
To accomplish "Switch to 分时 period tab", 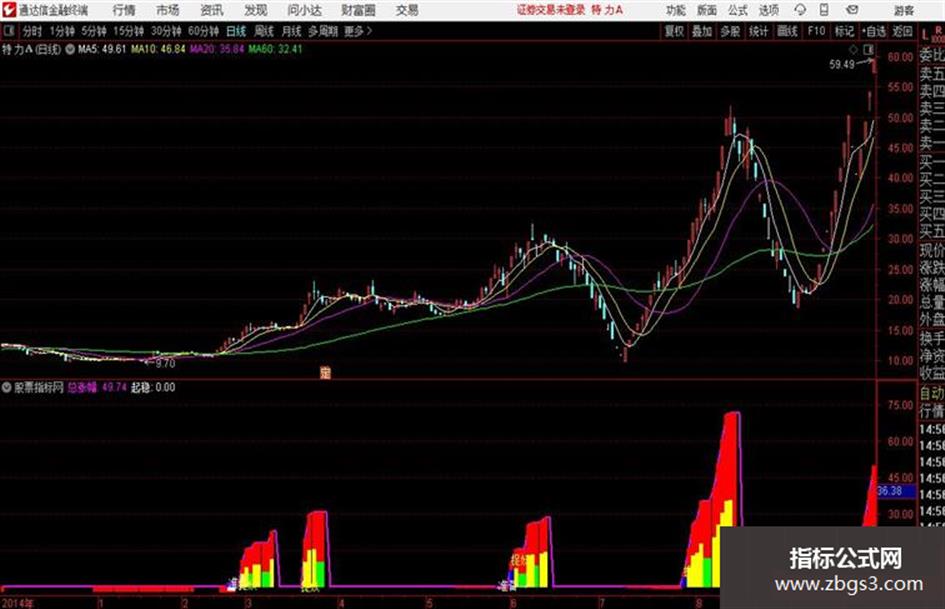I will (x=33, y=31).
